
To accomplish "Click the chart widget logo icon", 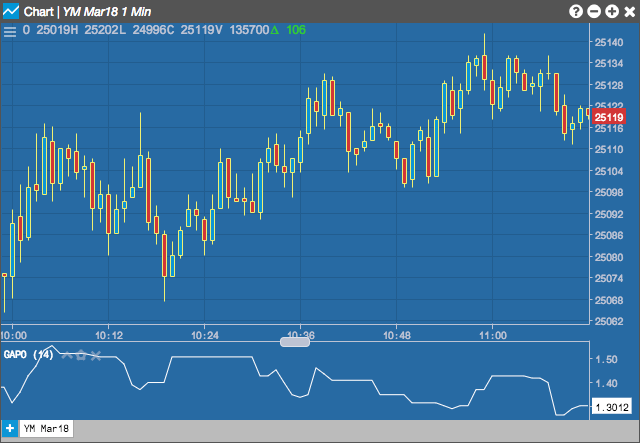I will tap(10, 11).
